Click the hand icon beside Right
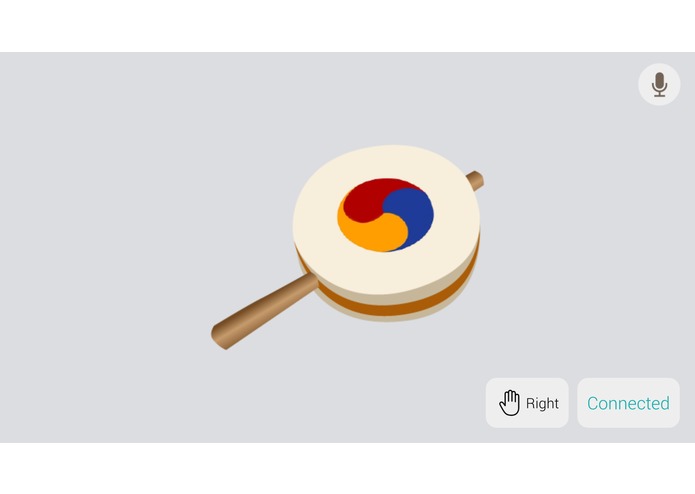This screenshot has width=695, height=494. [x=510, y=403]
